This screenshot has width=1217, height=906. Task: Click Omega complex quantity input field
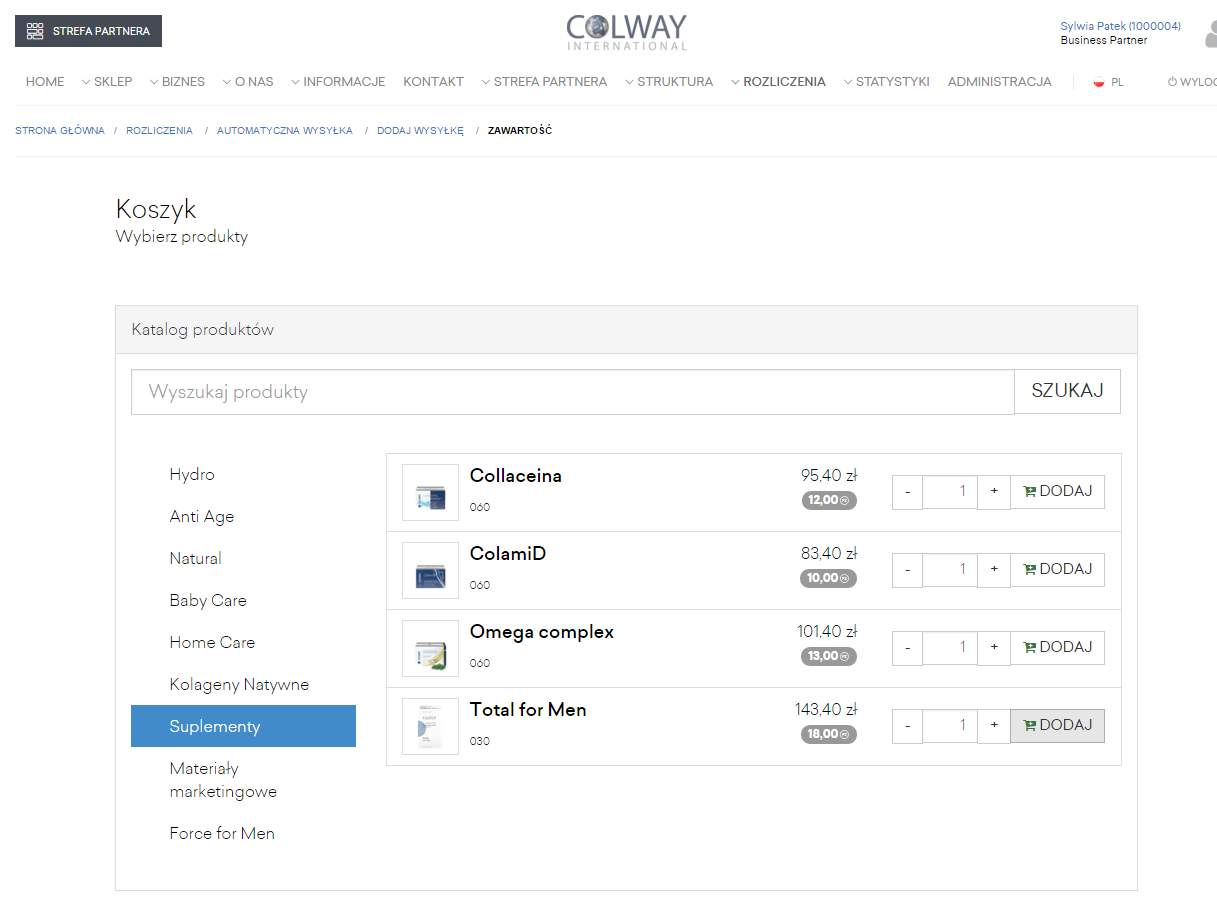[x=950, y=648]
